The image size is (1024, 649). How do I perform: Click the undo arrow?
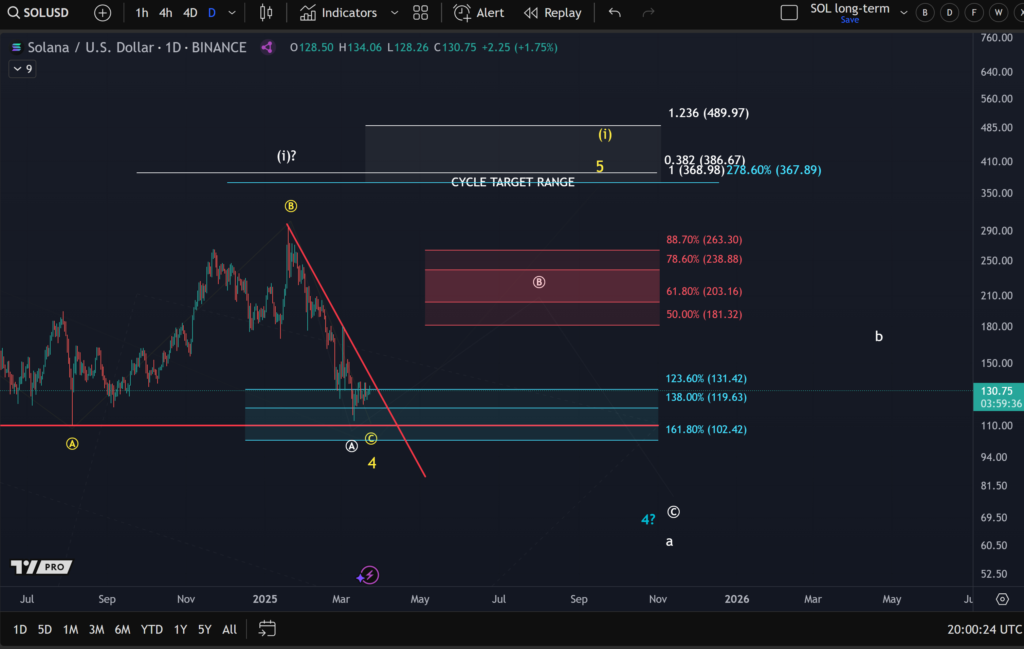coord(615,12)
